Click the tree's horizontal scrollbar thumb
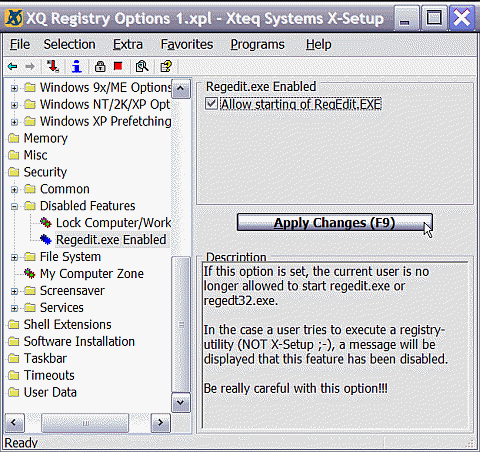 [85, 423]
